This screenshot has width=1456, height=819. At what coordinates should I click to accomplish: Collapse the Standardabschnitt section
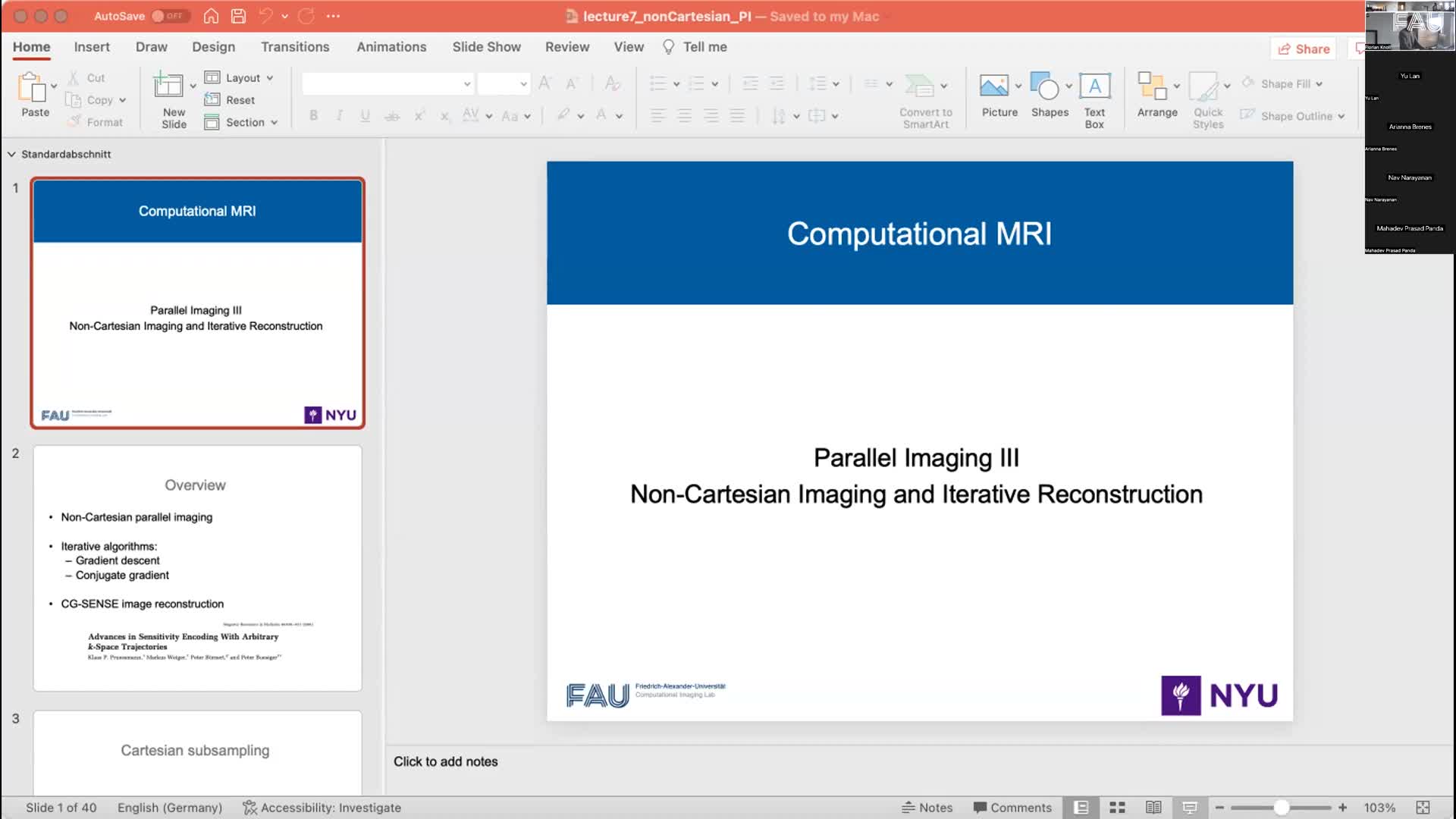click(x=11, y=154)
